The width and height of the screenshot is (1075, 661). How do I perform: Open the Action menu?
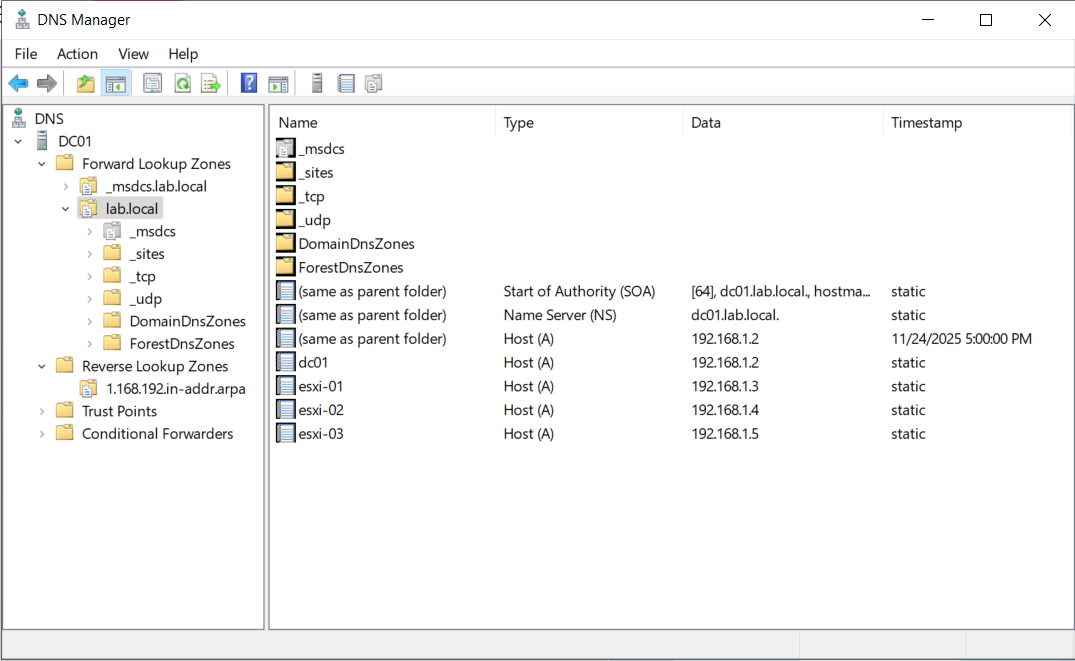pos(77,54)
